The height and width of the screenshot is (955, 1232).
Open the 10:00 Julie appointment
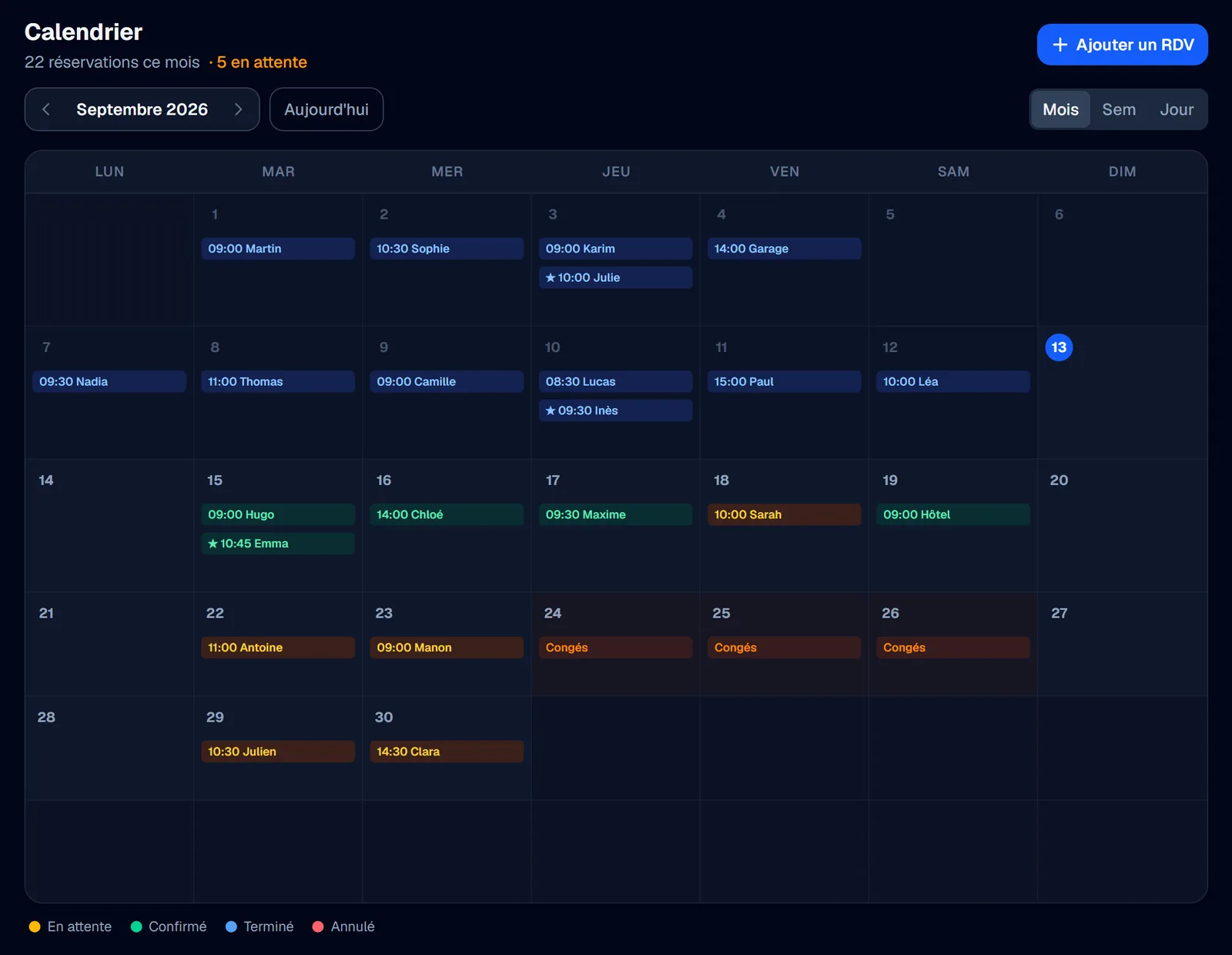click(615, 278)
